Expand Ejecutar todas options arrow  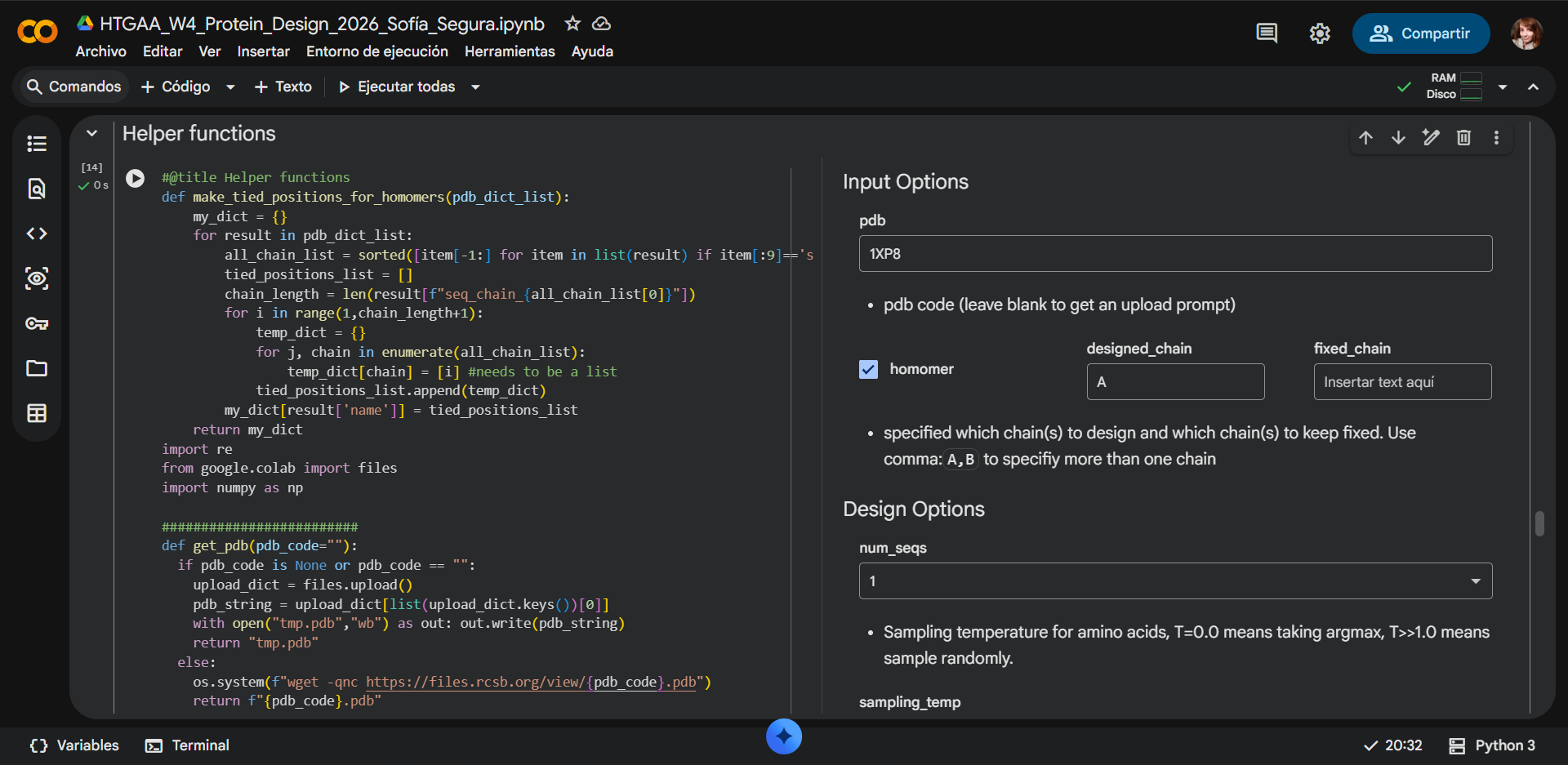pyautogui.click(x=475, y=87)
